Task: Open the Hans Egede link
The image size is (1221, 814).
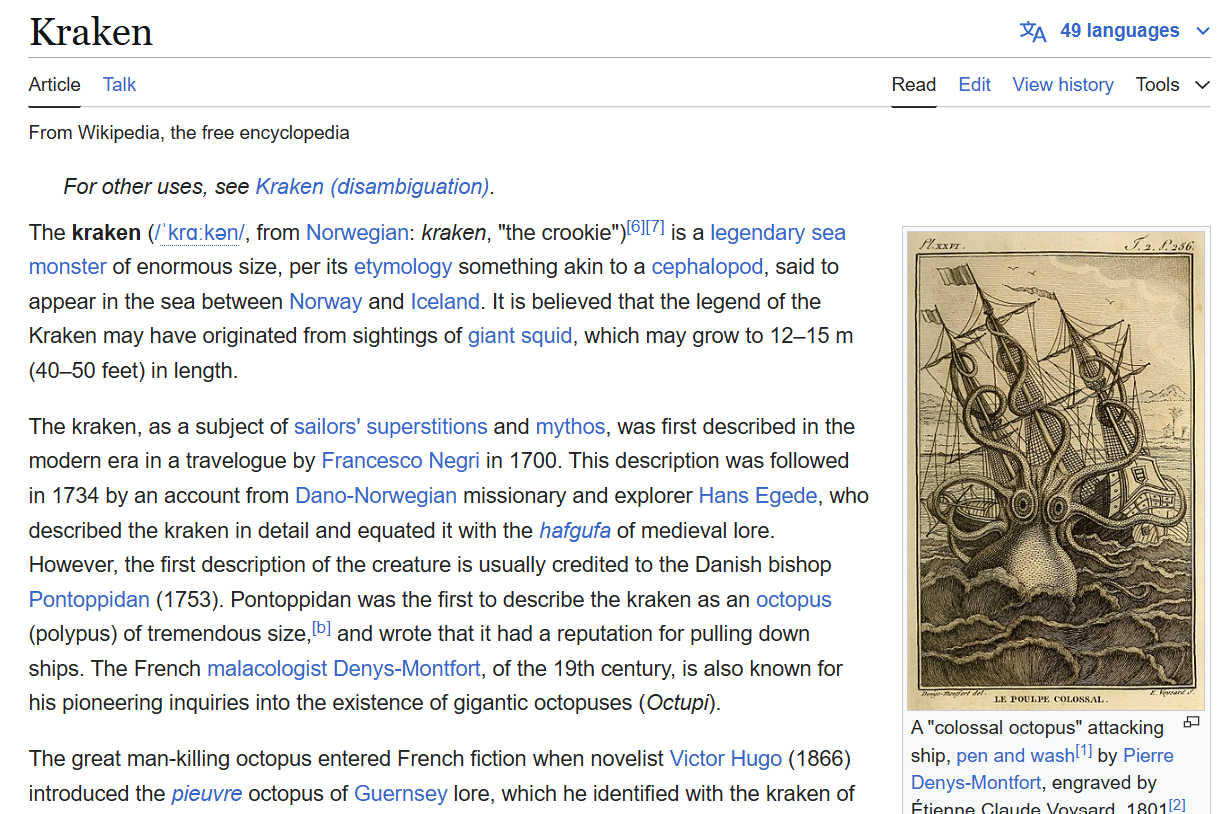Action: [x=757, y=496]
